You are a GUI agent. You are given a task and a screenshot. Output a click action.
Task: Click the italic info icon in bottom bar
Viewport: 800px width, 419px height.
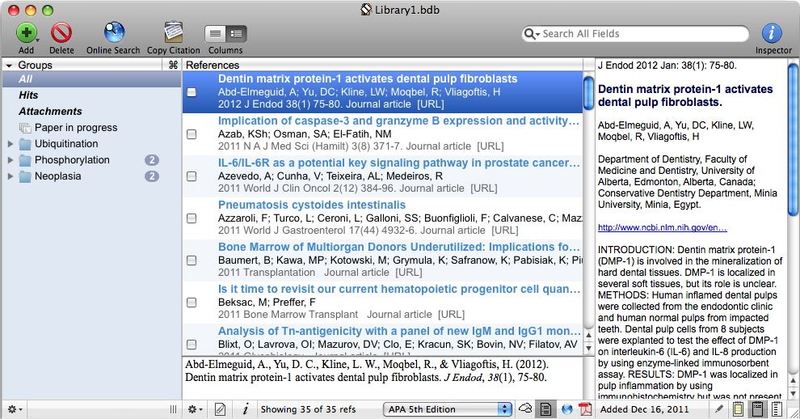click(245, 409)
